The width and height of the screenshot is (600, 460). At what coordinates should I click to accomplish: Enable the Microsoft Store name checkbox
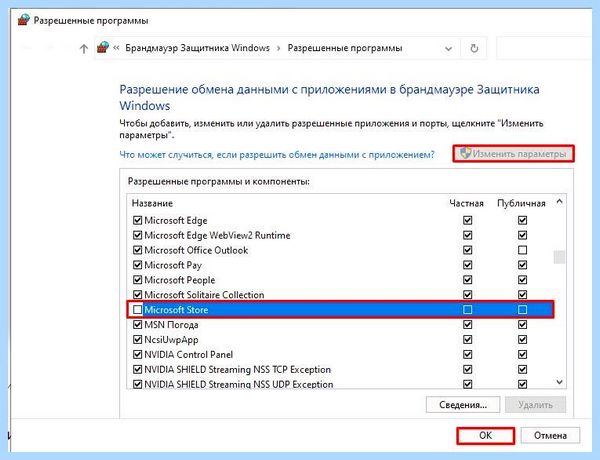pos(137,309)
